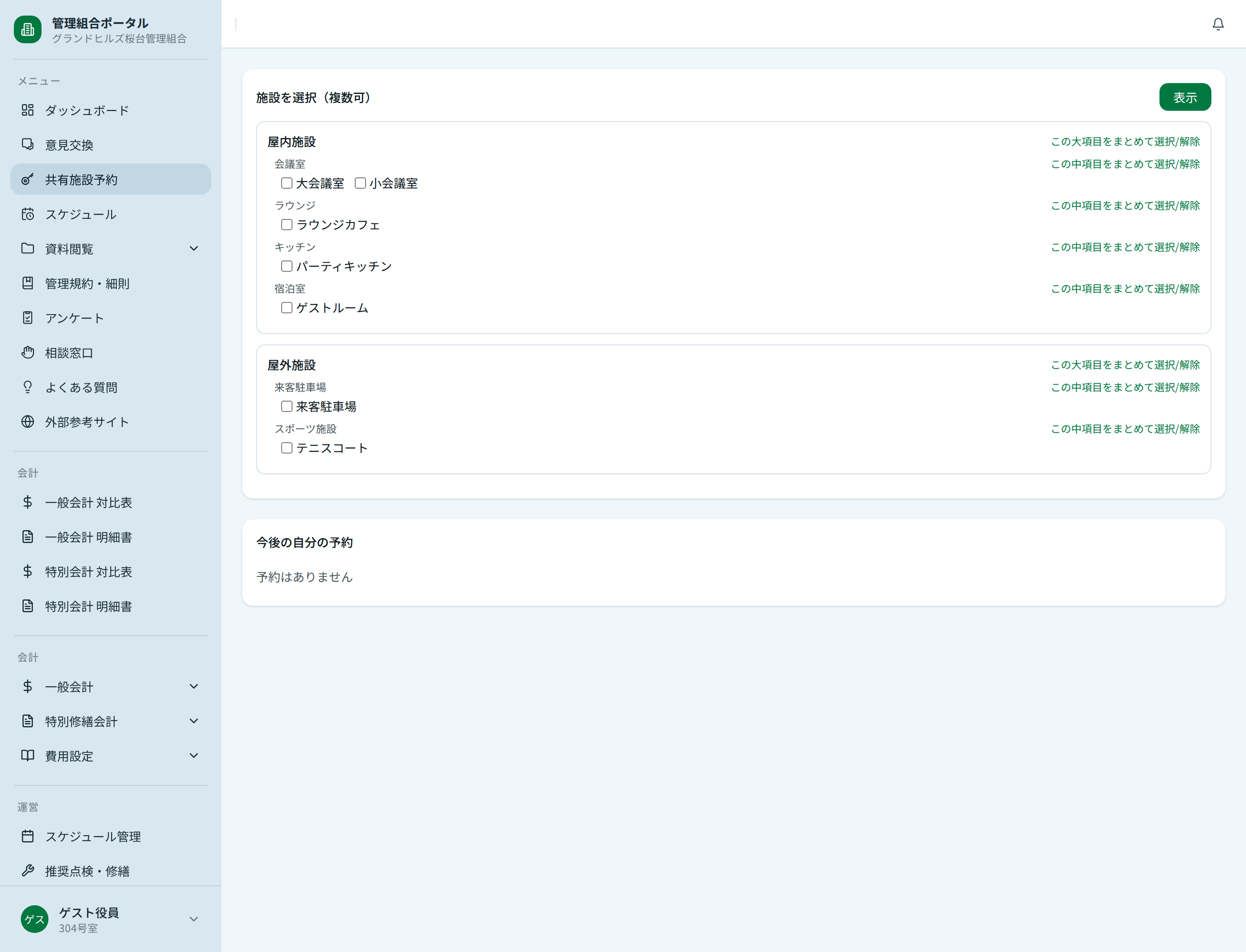This screenshot has height=952, width=1246.
Task: Click 屋外施設 この大項目をまとめて選択/解除 link
Action: pyautogui.click(x=1125, y=365)
